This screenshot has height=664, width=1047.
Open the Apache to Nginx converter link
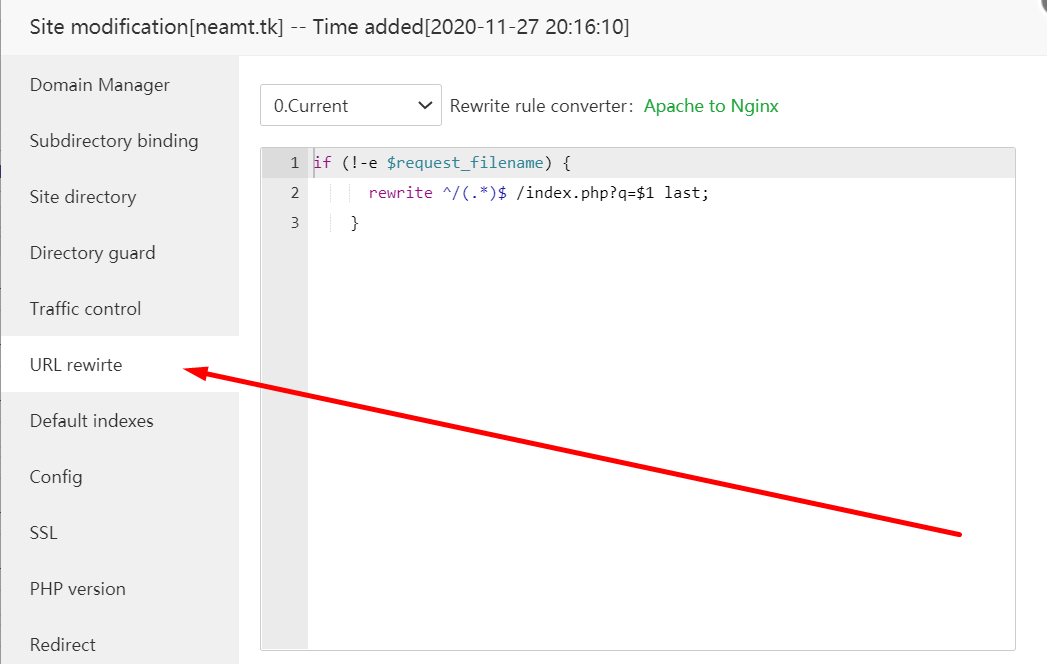(711, 106)
